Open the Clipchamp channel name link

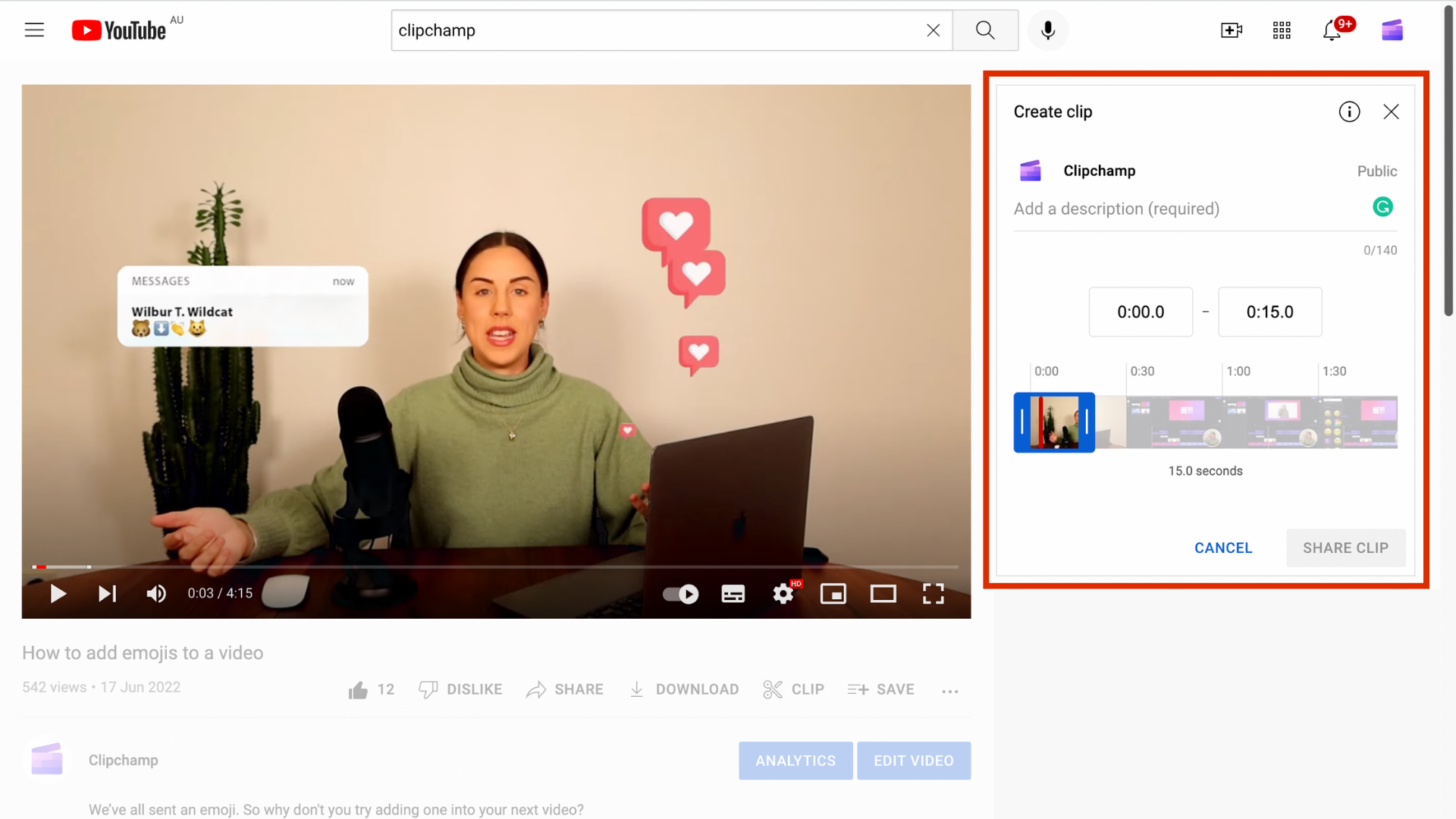124,760
